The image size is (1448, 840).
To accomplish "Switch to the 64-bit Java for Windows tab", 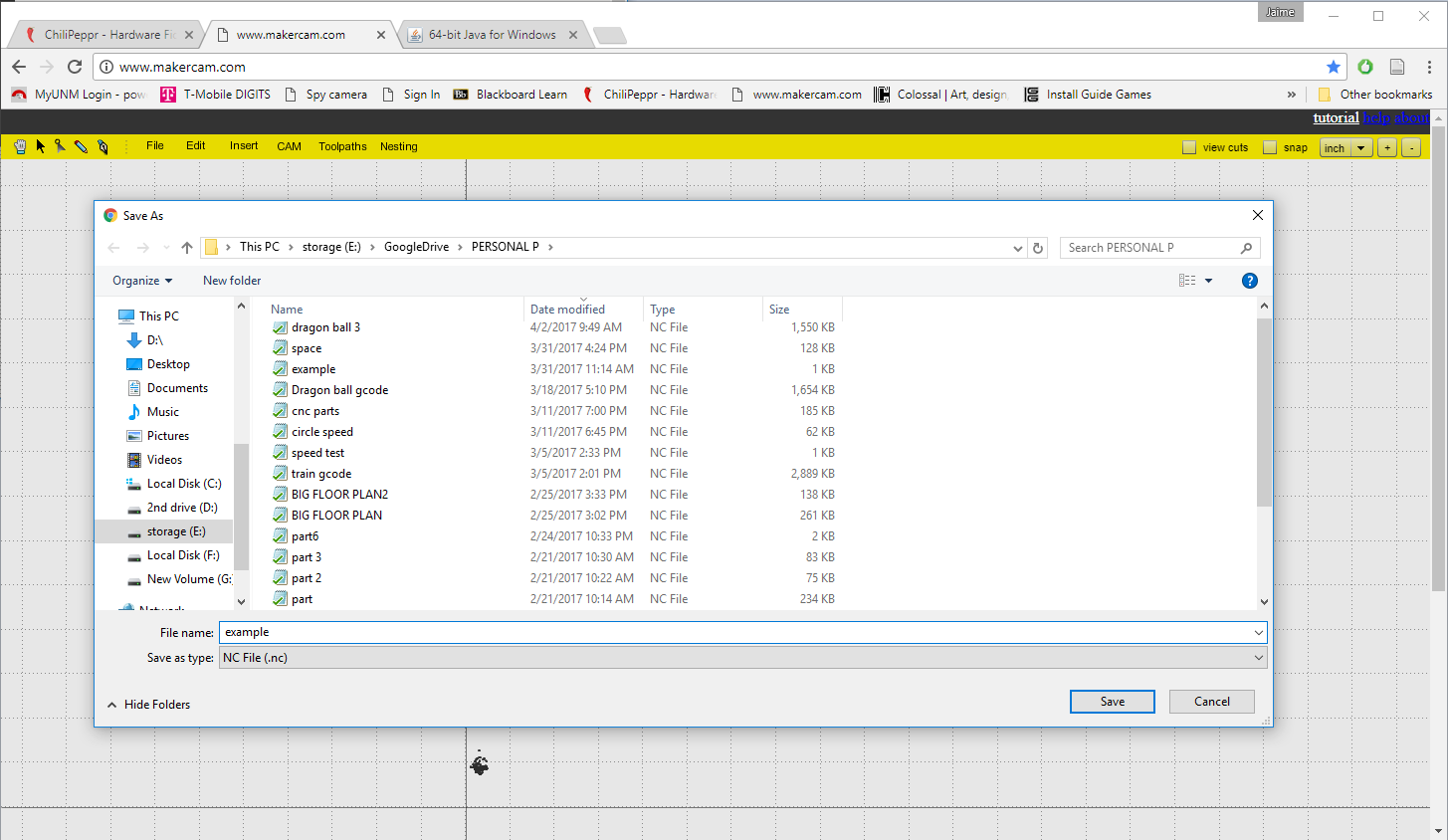I will 492,35.
